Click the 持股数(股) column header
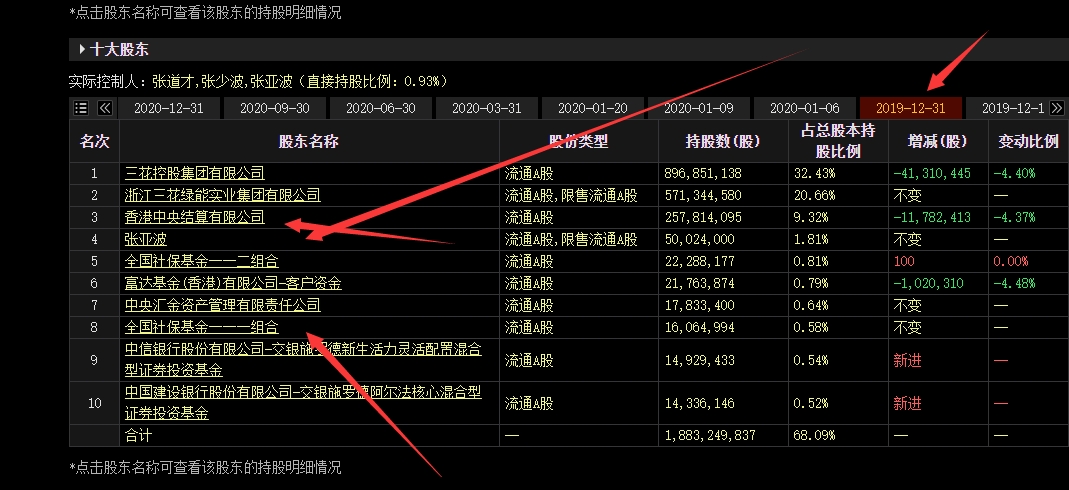The width and height of the screenshot is (1069, 490). [x=723, y=142]
